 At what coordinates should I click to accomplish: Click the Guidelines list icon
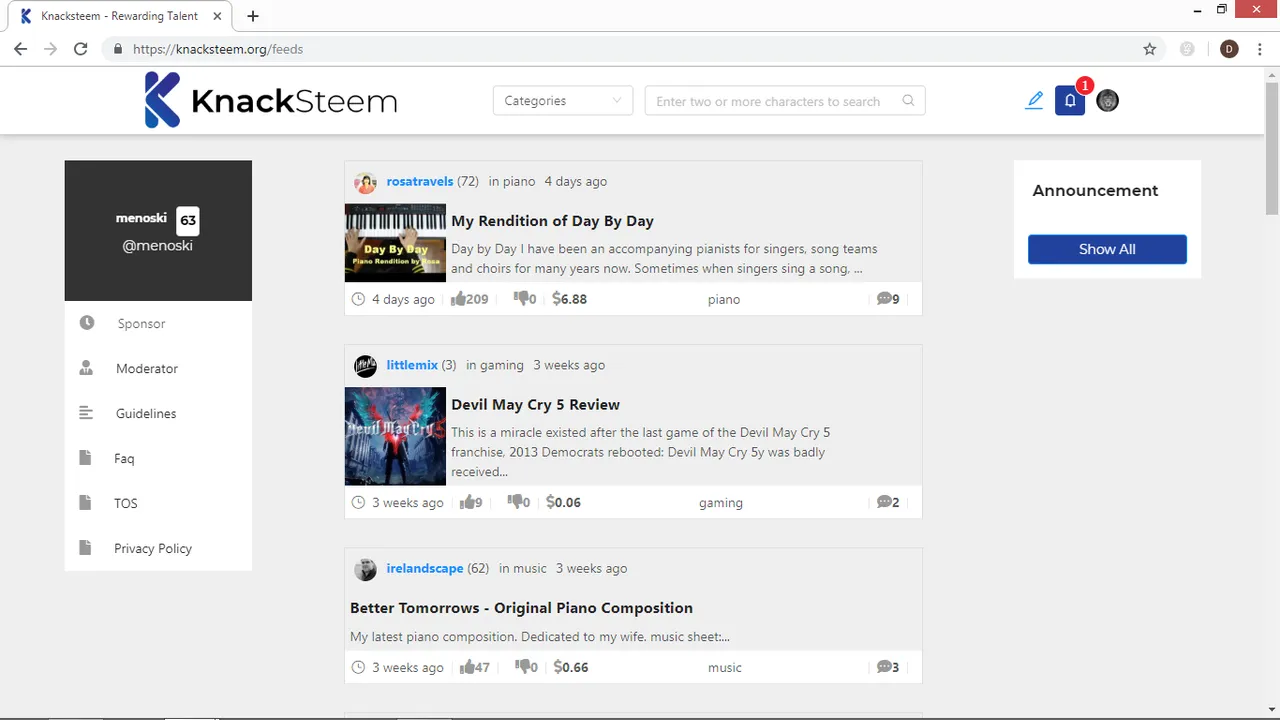86,413
